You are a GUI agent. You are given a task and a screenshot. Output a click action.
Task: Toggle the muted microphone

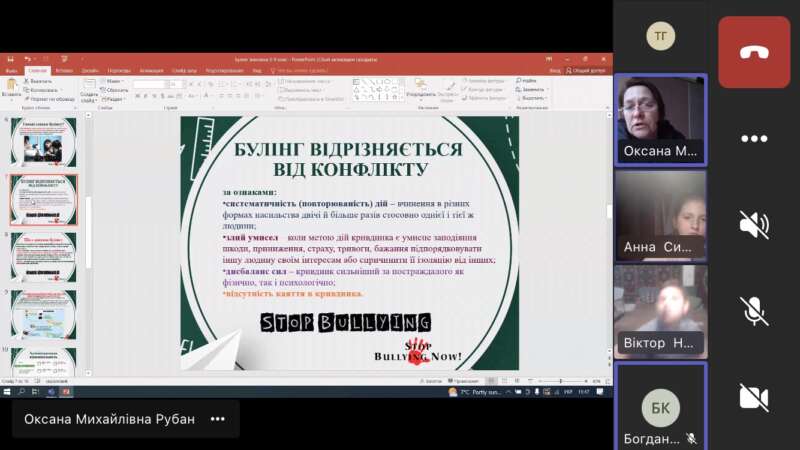pyautogui.click(x=754, y=310)
